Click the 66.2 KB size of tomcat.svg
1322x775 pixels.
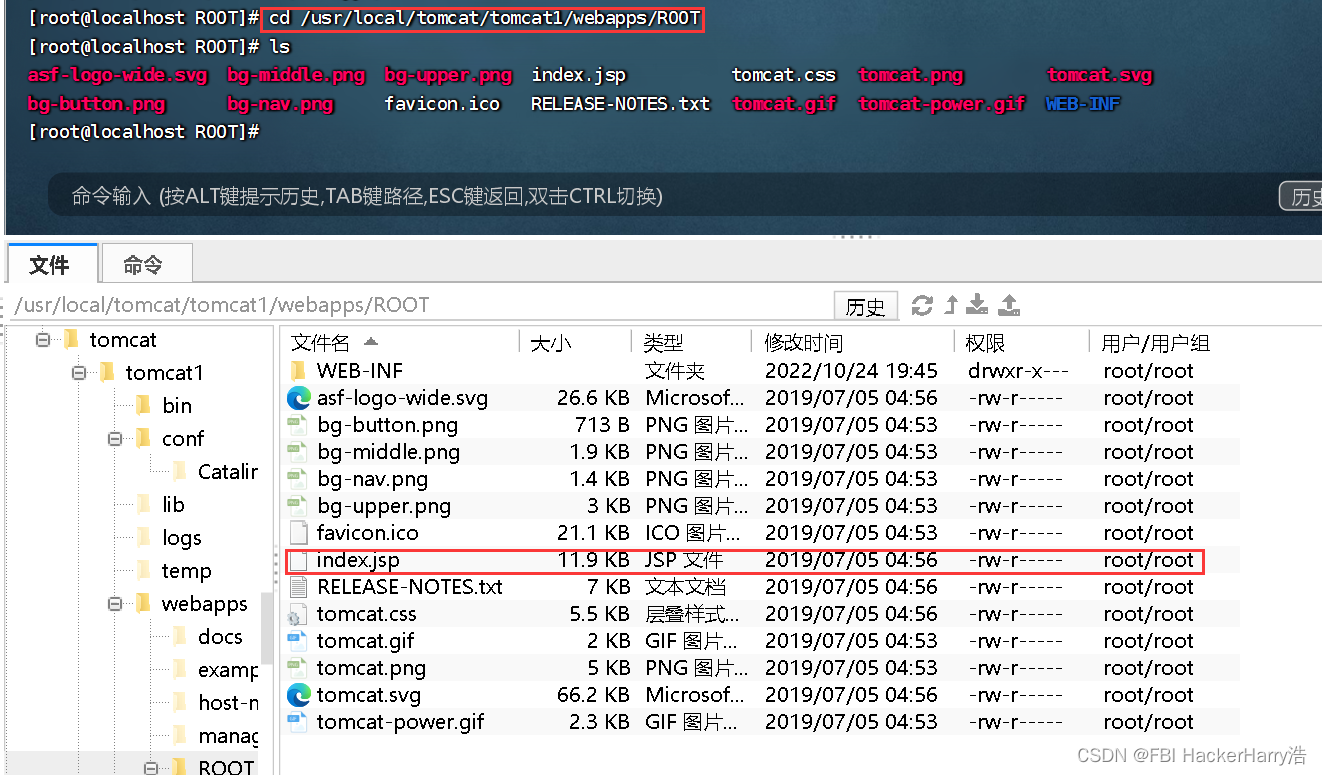(593, 695)
